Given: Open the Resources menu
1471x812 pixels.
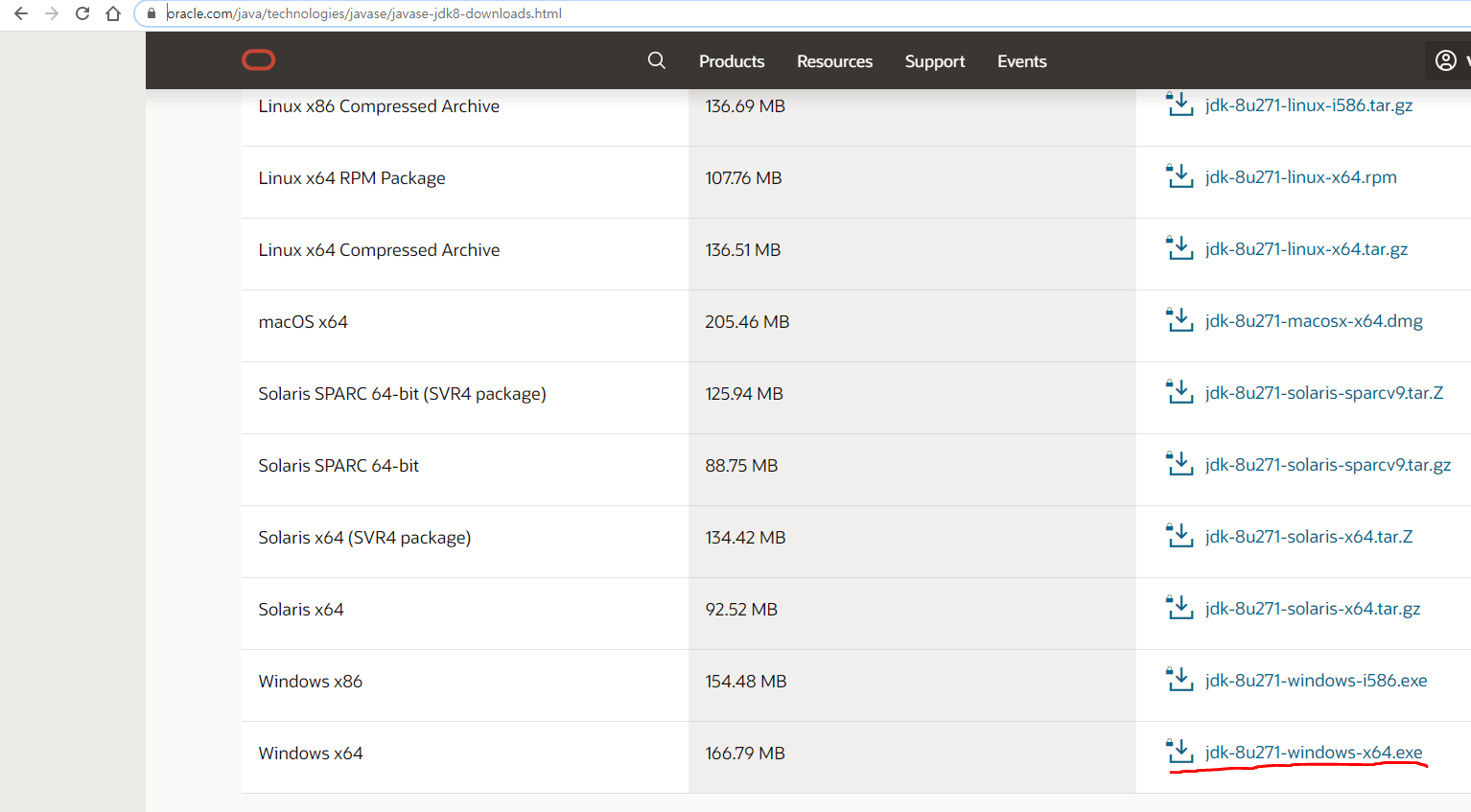Looking at the screenshot, I should tap(834, 61).
